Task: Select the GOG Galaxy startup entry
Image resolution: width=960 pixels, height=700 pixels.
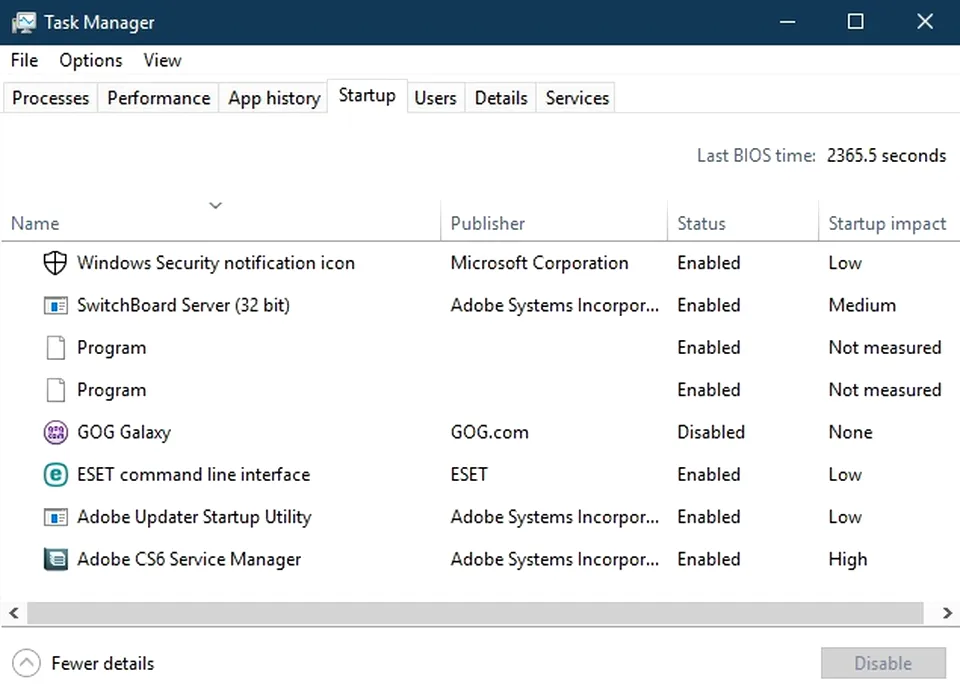Action: click(x=480, y=432)
